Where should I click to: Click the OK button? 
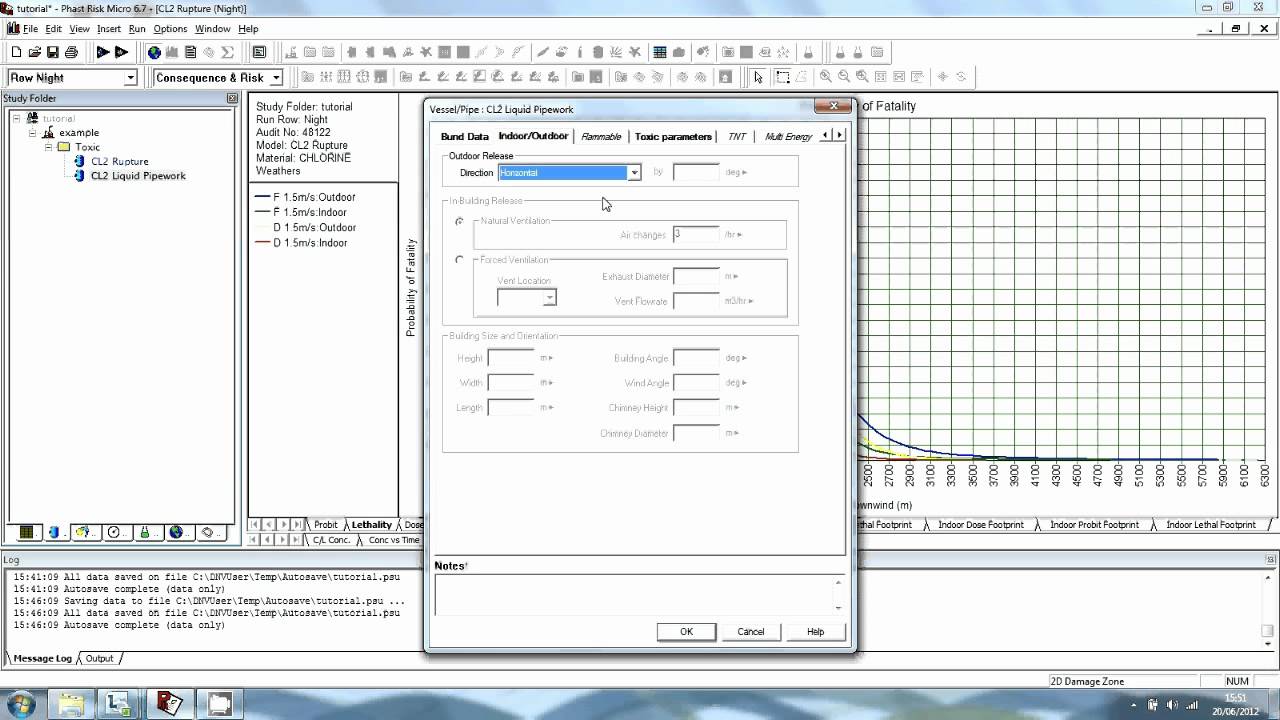coord(686,631)
